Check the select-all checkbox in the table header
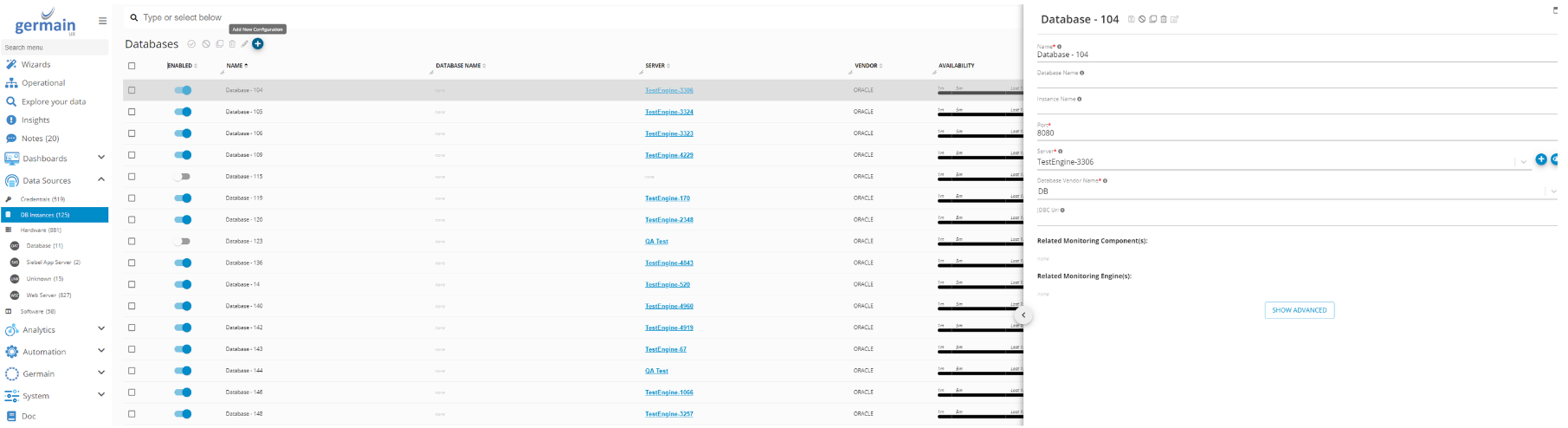This screenshot has height=428, width=1568. [x=132, y=66]
